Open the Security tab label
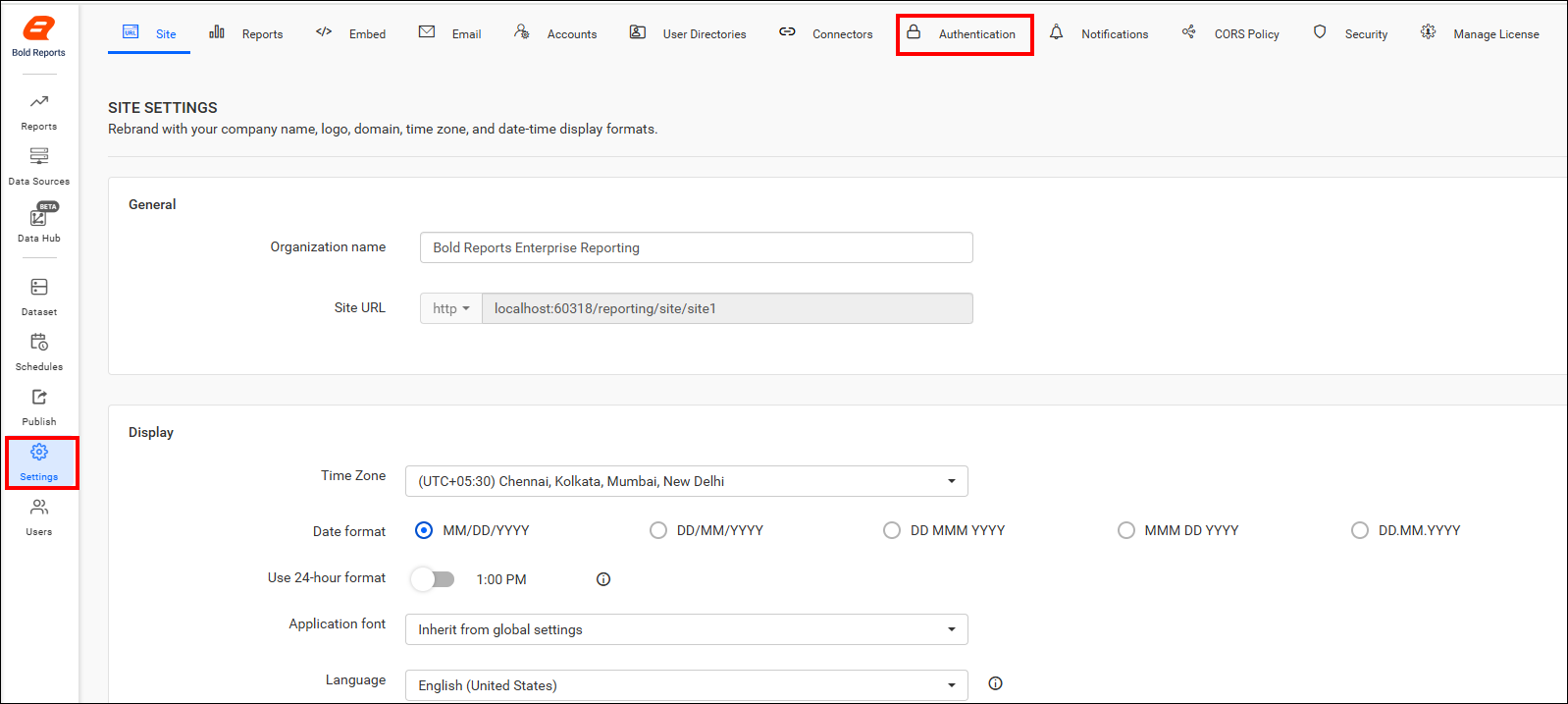Viewport: 1568px width, 704px height. pyautogui.click(x=1366, y=33)
